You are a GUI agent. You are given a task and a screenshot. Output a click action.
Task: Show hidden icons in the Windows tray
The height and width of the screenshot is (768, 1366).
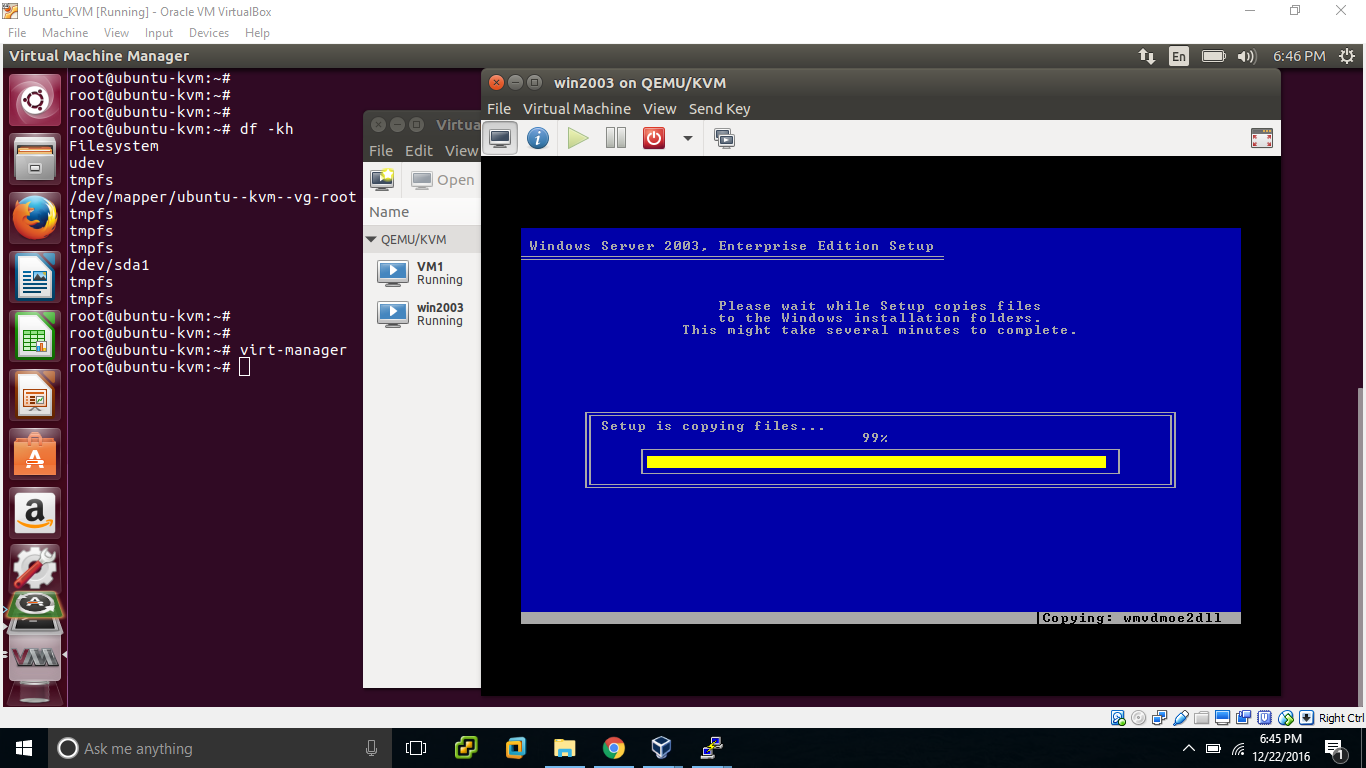(x=1188, y=748)
